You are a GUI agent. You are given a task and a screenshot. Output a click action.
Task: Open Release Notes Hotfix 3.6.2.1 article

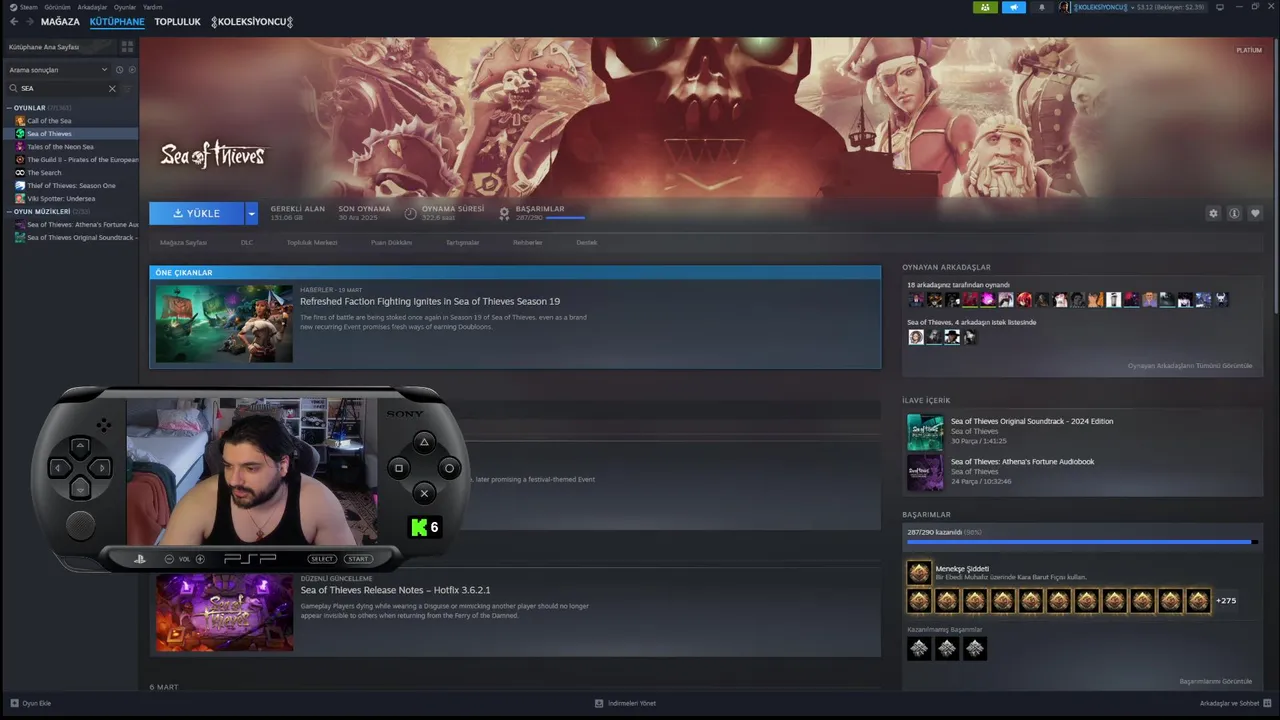(395, 590)
